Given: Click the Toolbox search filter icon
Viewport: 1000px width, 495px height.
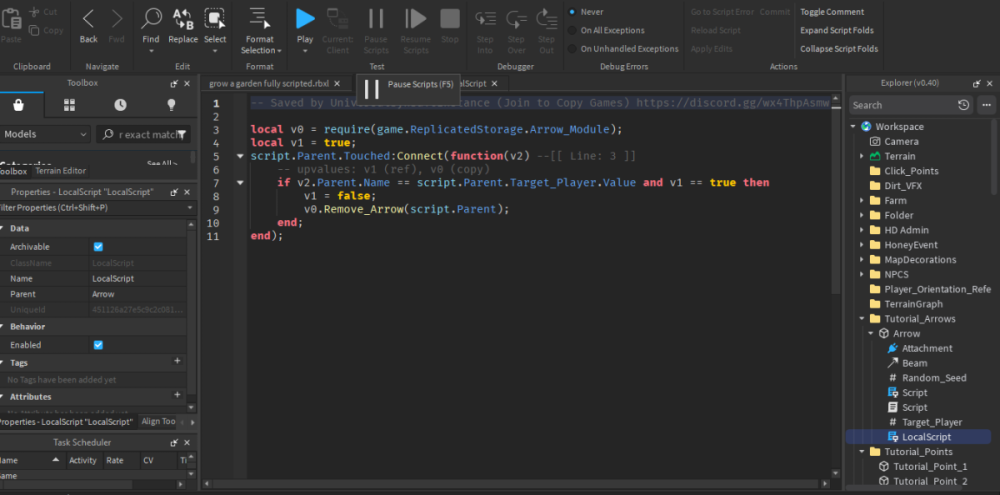Looking at the screenshot, I should 182,134.
